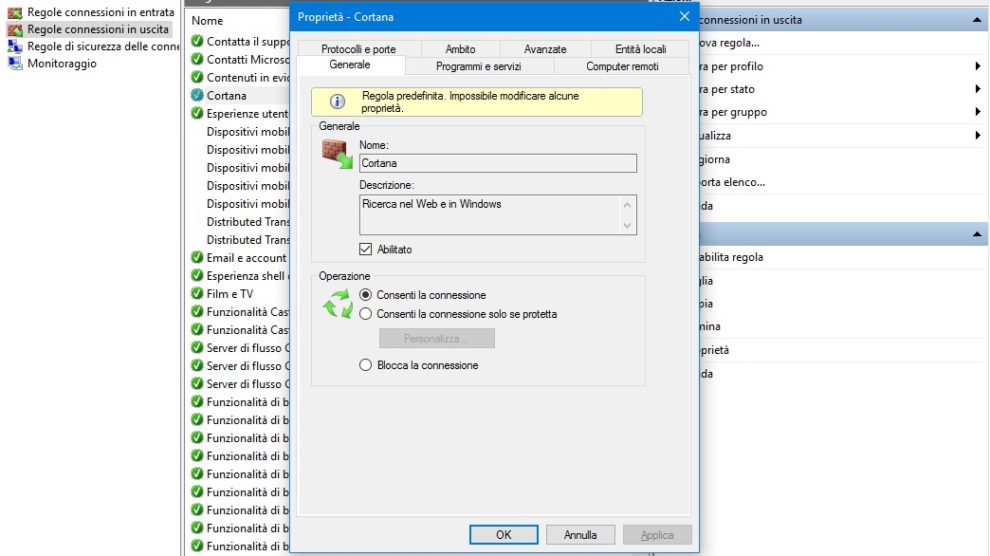The width and height of the screenshot is (990, 556).
Task: Click green check icon beside Email e account
Action: (x=197, y=257)
